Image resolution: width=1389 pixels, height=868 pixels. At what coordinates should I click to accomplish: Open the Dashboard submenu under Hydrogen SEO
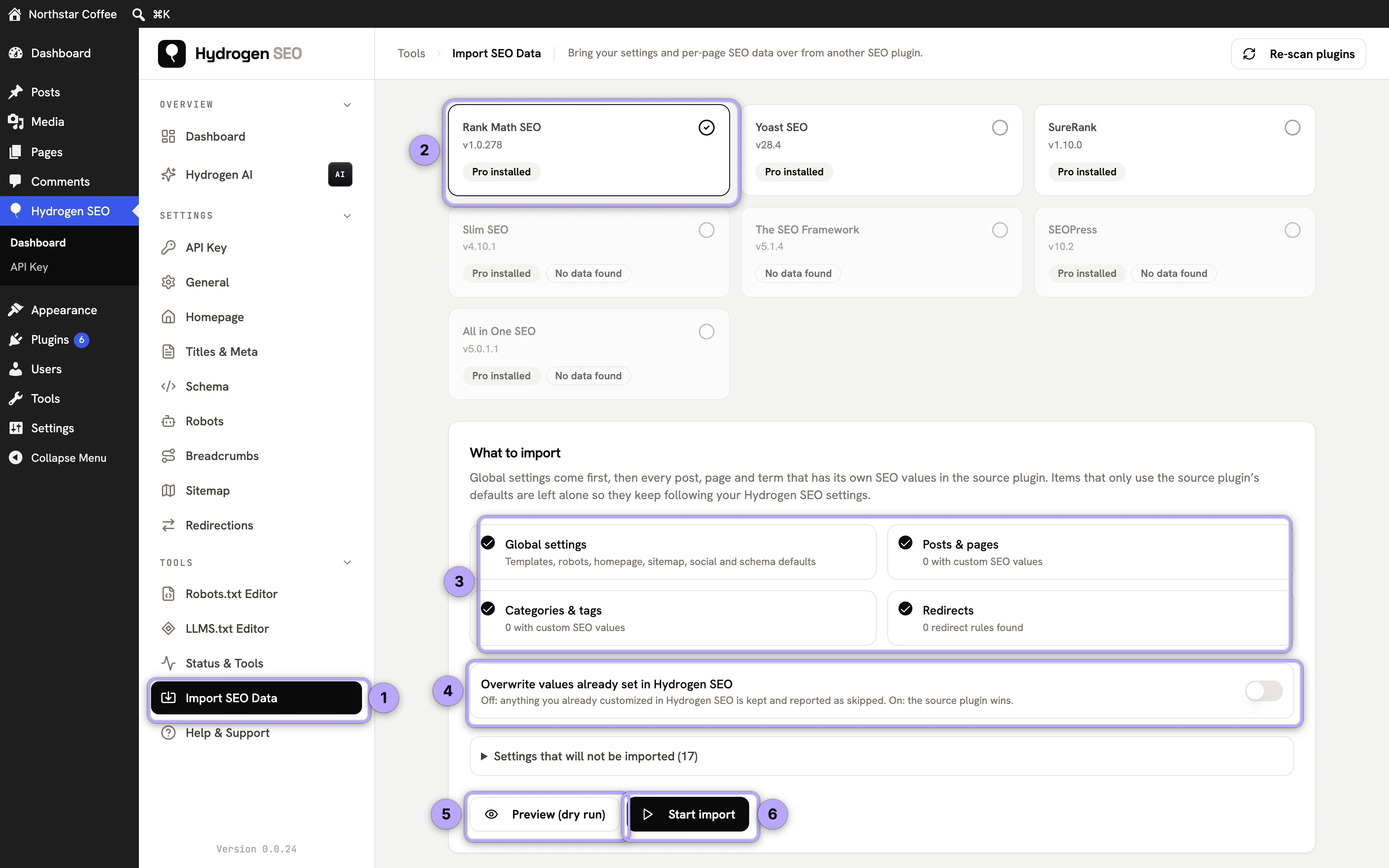click(x=38, y=243)
